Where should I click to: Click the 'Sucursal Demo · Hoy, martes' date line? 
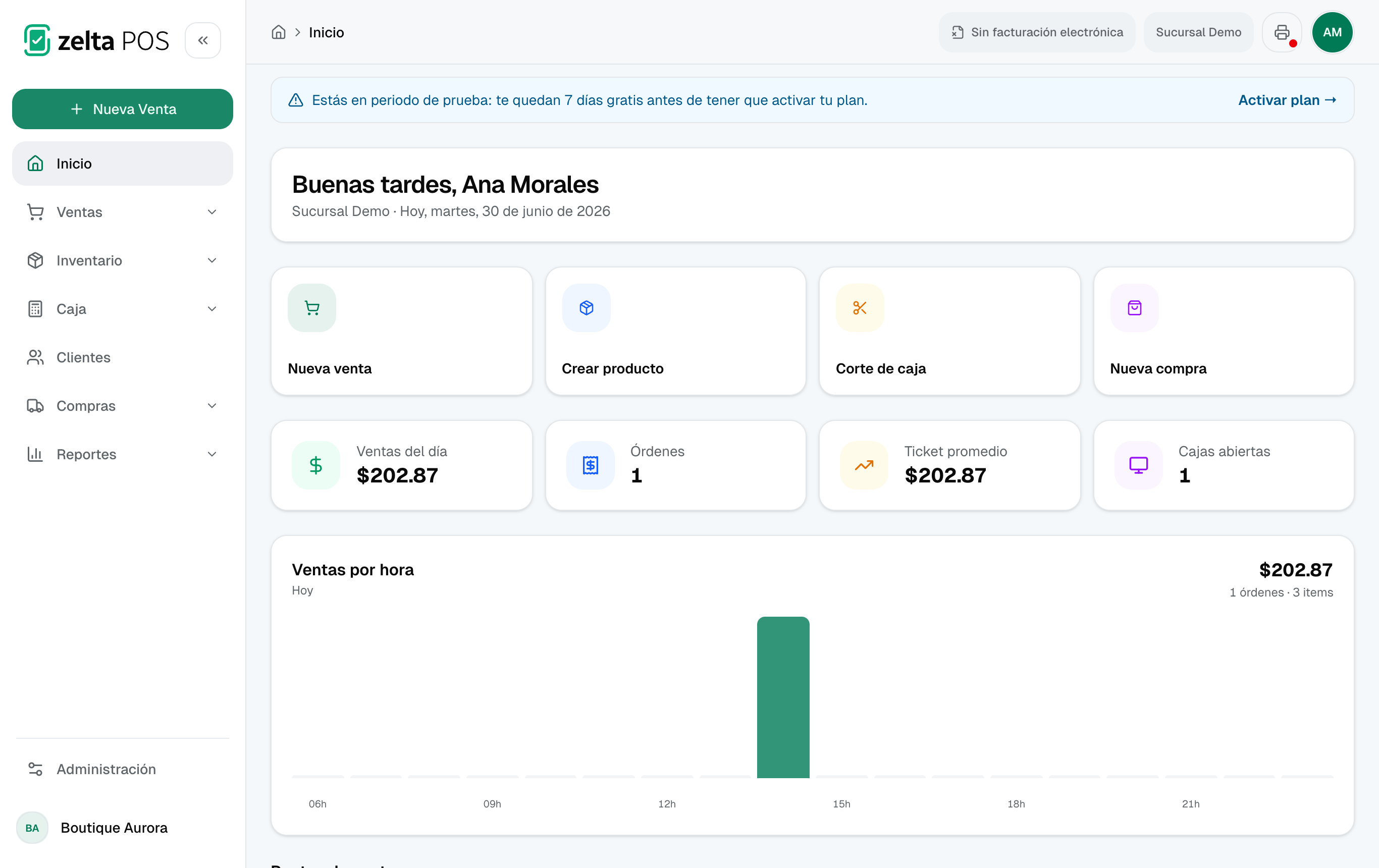point(451,211)
